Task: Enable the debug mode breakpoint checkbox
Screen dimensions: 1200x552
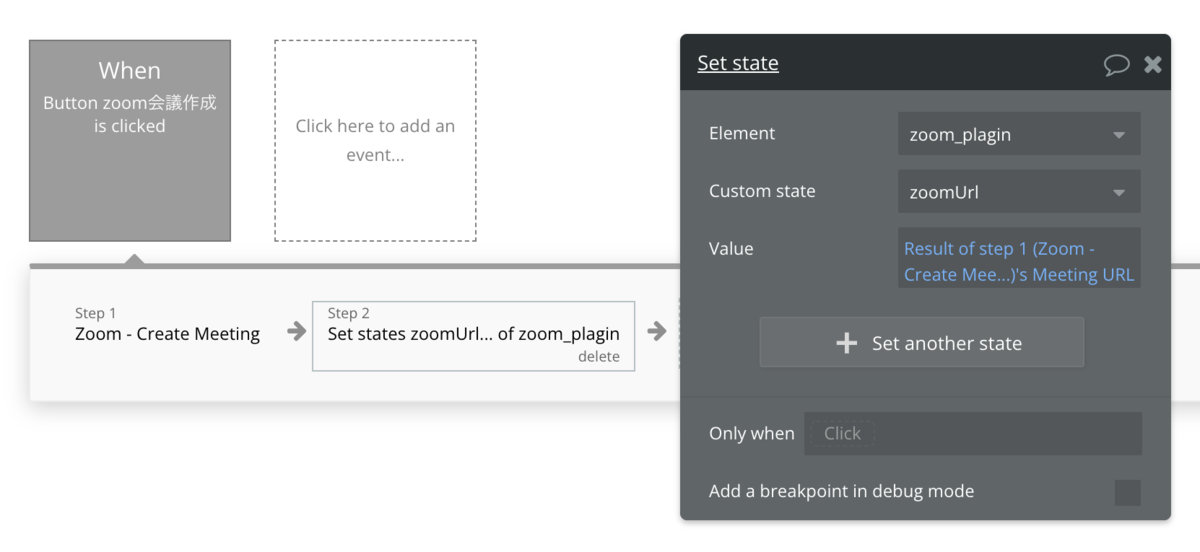Action: coord(1127,492)
